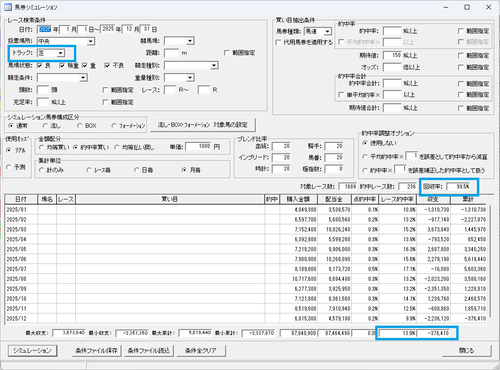Select the 2025/06 result row
This screenshot has width=500, height=370.
(246, 259)
